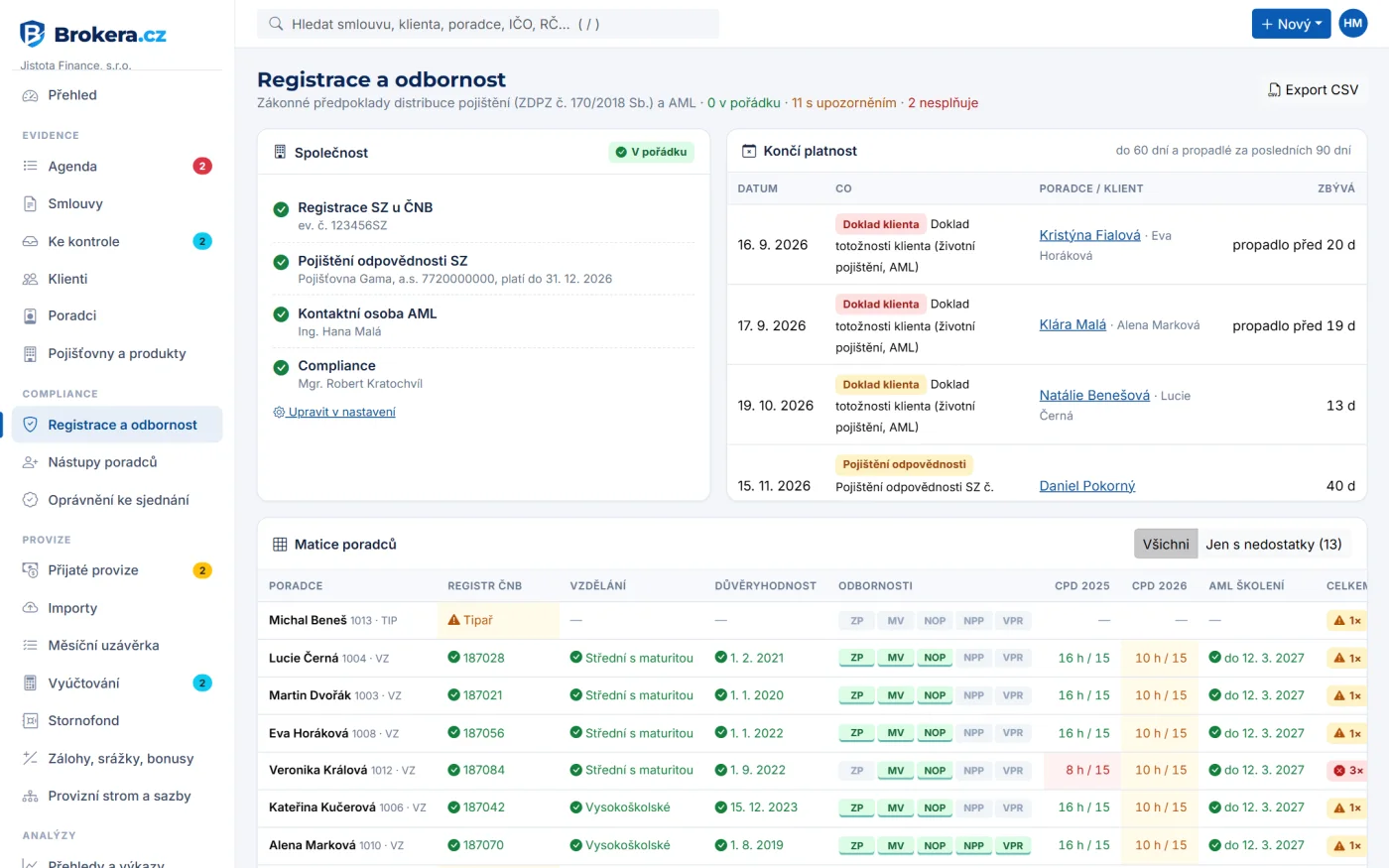This screenshot has width=1389, height=868.
Task: Open Ke kontrole via its inbox icon
Action: [30, 242]
